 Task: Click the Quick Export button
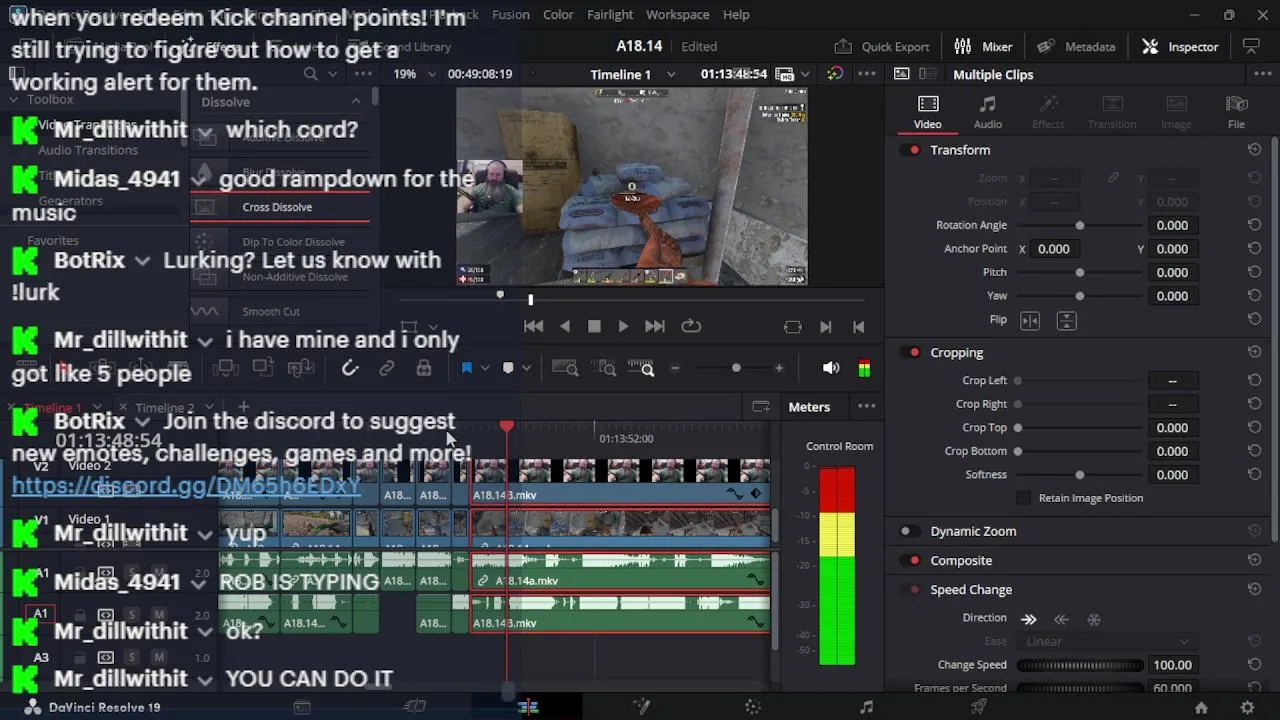882,47
